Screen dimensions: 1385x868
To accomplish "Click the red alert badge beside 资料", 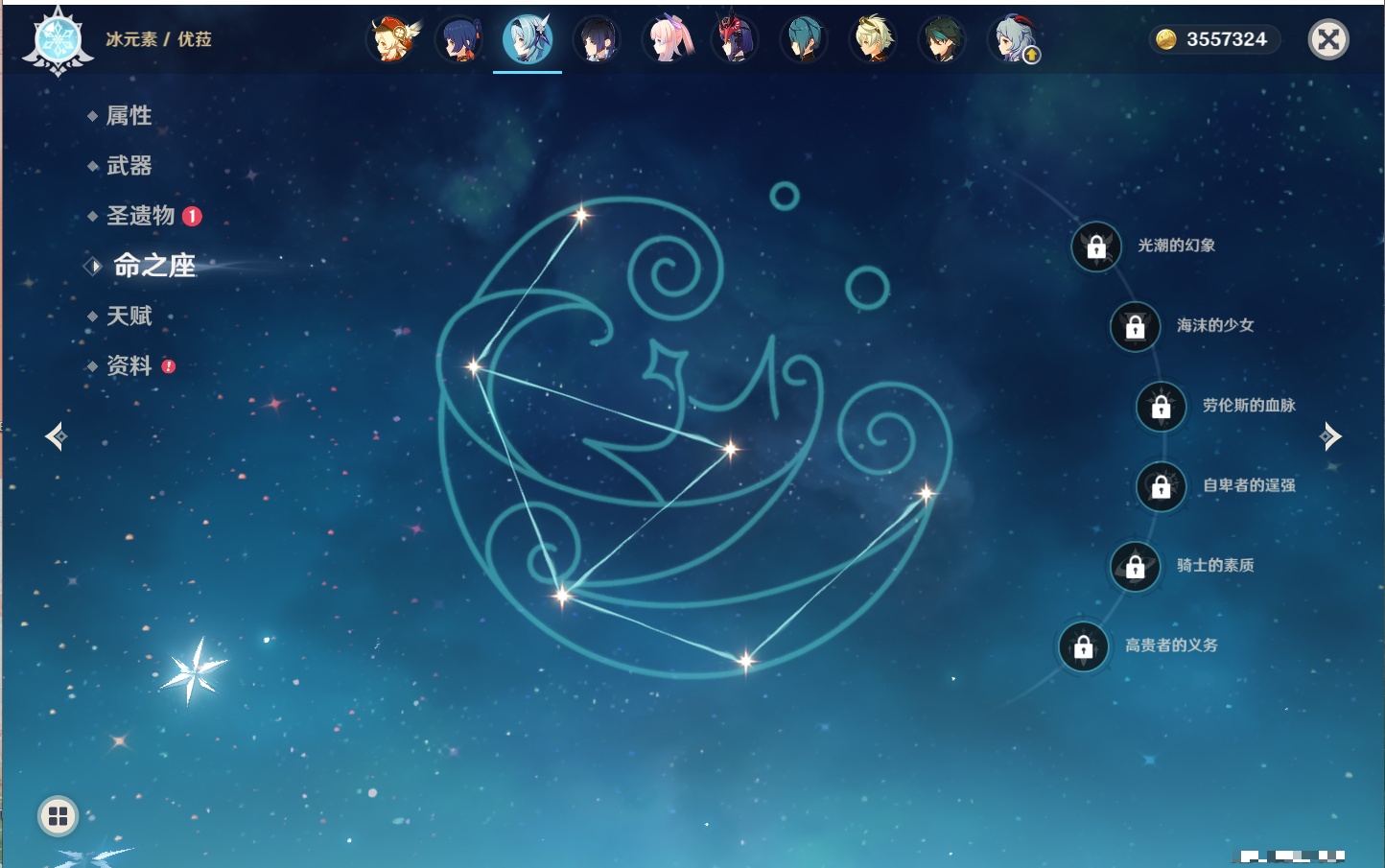I will point(169,365).
